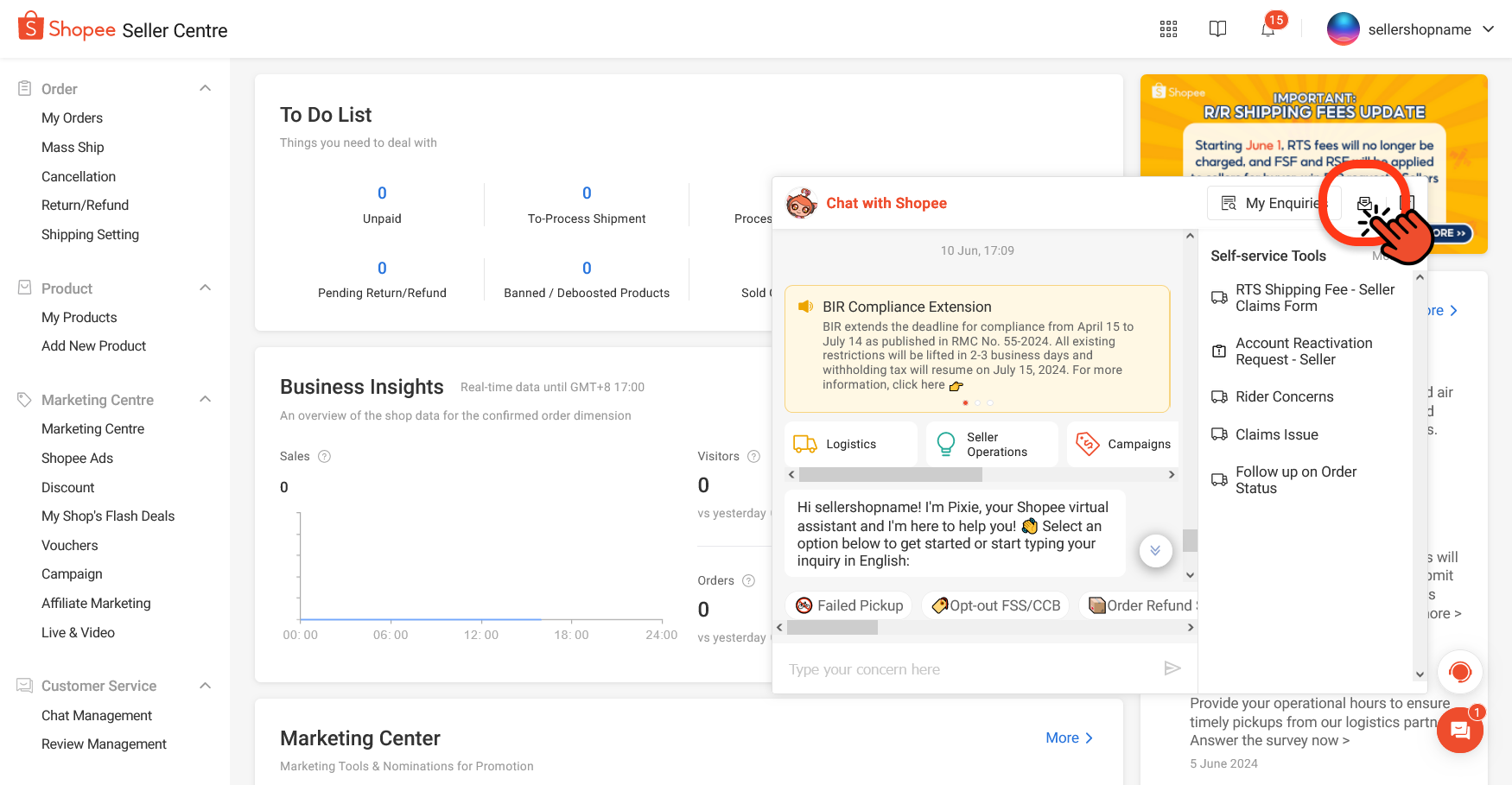The width and height of the screenshot is (1512, 785).
Task: Choose the Failed Pickup quick option
Action: click(849, 605)
